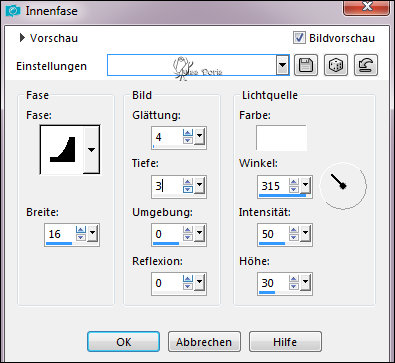This screenshot has height=363, width=395.
Task: Click the Fase bevel shape preview
Action: pyautogui.click(x=62, y=150)
